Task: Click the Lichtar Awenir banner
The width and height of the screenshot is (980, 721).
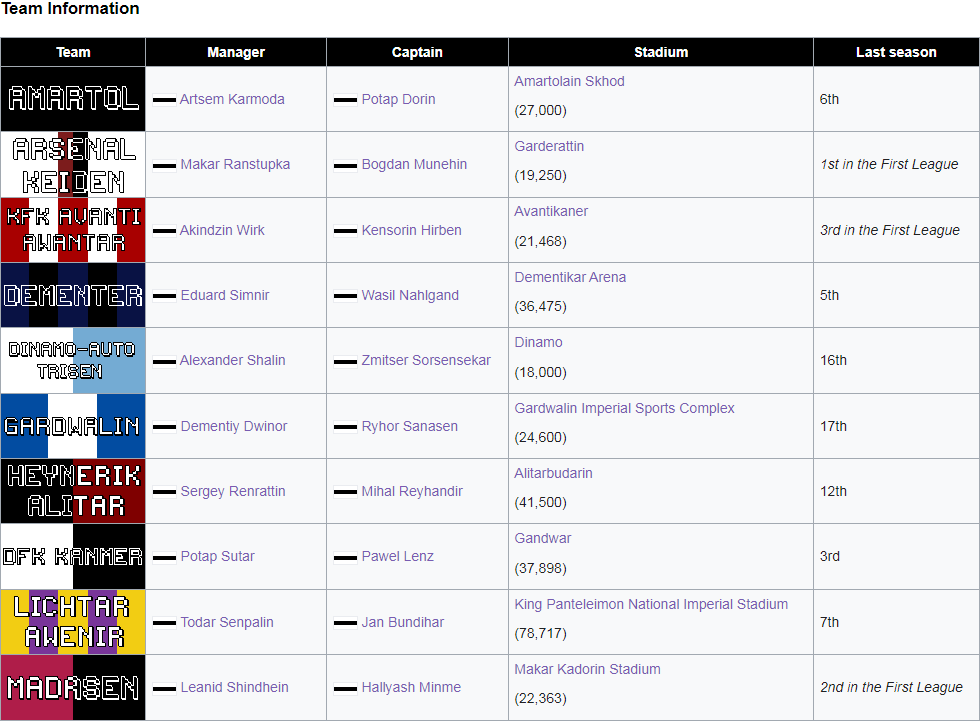Action: (73, 622)
